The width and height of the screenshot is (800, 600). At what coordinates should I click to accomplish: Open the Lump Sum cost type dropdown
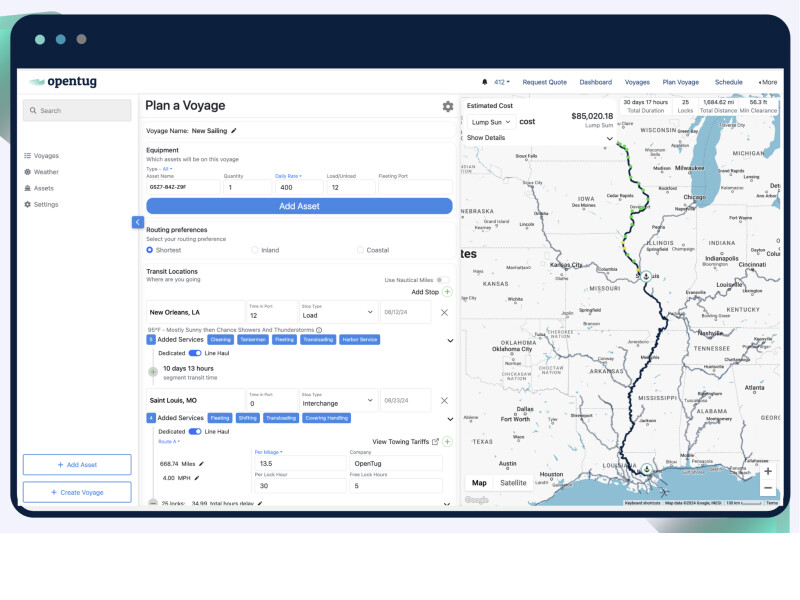click(x=490, y=122)
